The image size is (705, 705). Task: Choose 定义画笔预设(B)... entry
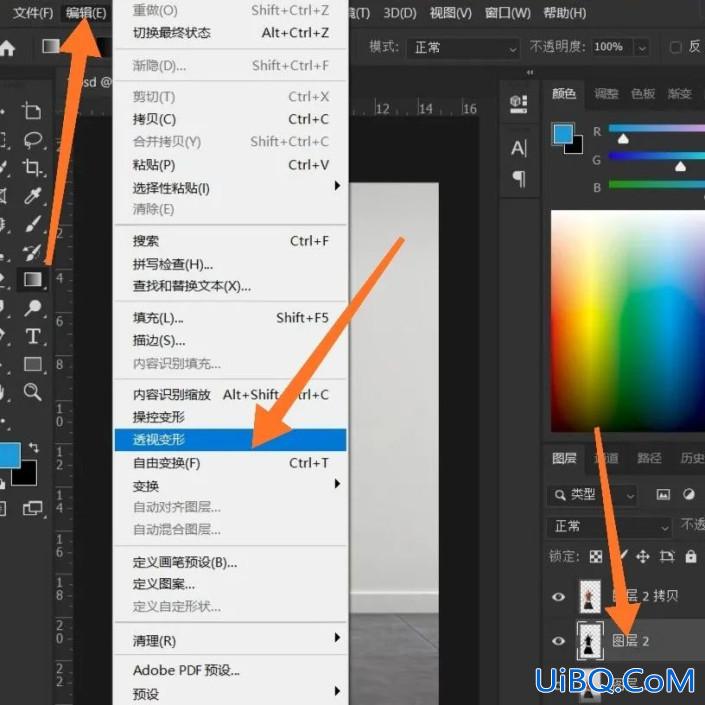(x=231, y=562)
